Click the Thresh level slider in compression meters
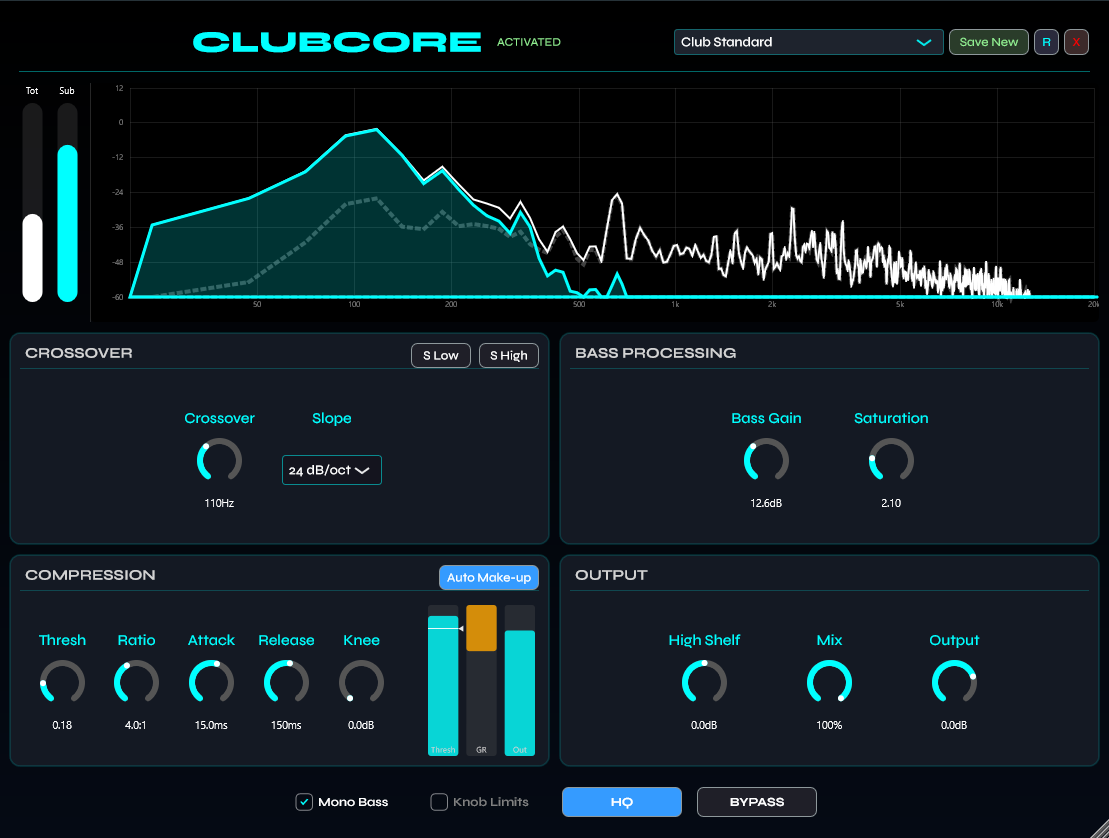This screenshot has width=1109, height=838. (442, 680)
